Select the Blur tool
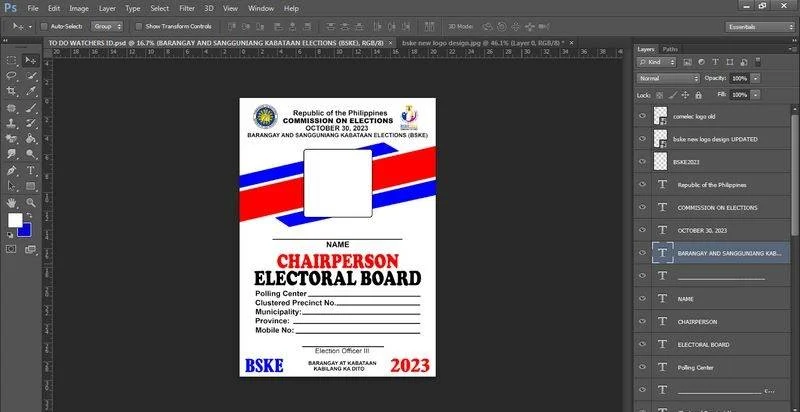The height and width of the screenshot is (412, 800). 12,154
